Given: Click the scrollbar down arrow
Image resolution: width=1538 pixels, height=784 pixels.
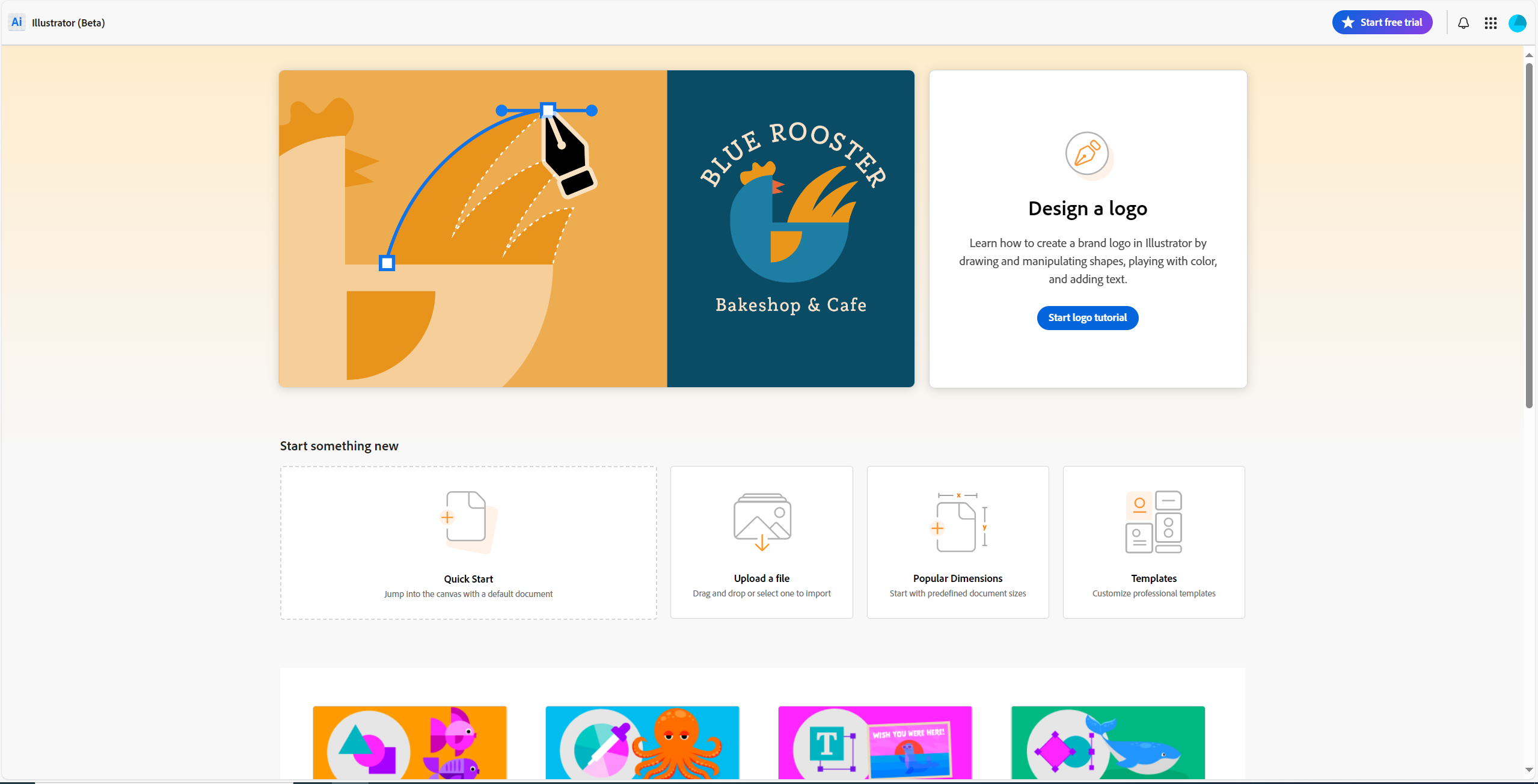Looking at the screenshot, I should point(1528,770).
